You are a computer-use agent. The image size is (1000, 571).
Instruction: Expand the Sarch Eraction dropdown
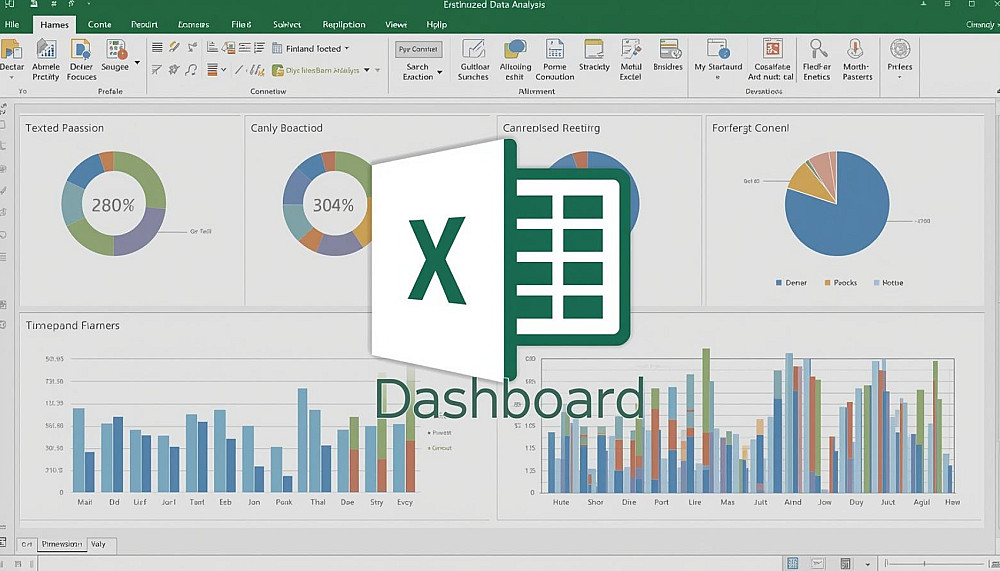pos(439,71)
